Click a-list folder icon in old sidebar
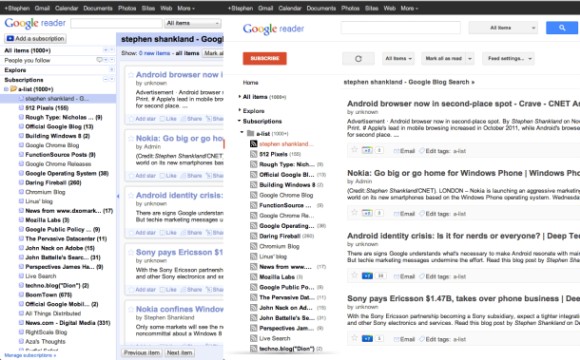The width and height of the screenshot is (580, 360). coord(14,89)
